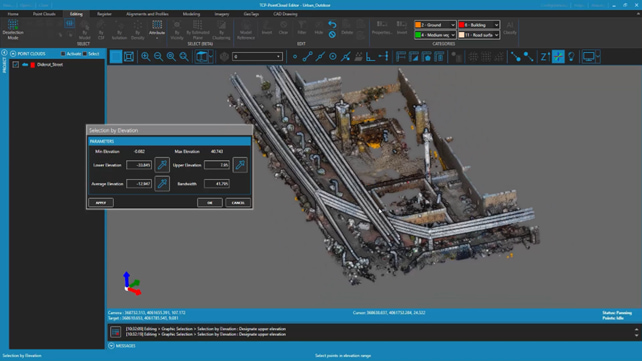Click the Cancel button in dialog
Image resolution: width=642 pixels, height=361 pixels.
pyautogui.click(x=238, y=203)
